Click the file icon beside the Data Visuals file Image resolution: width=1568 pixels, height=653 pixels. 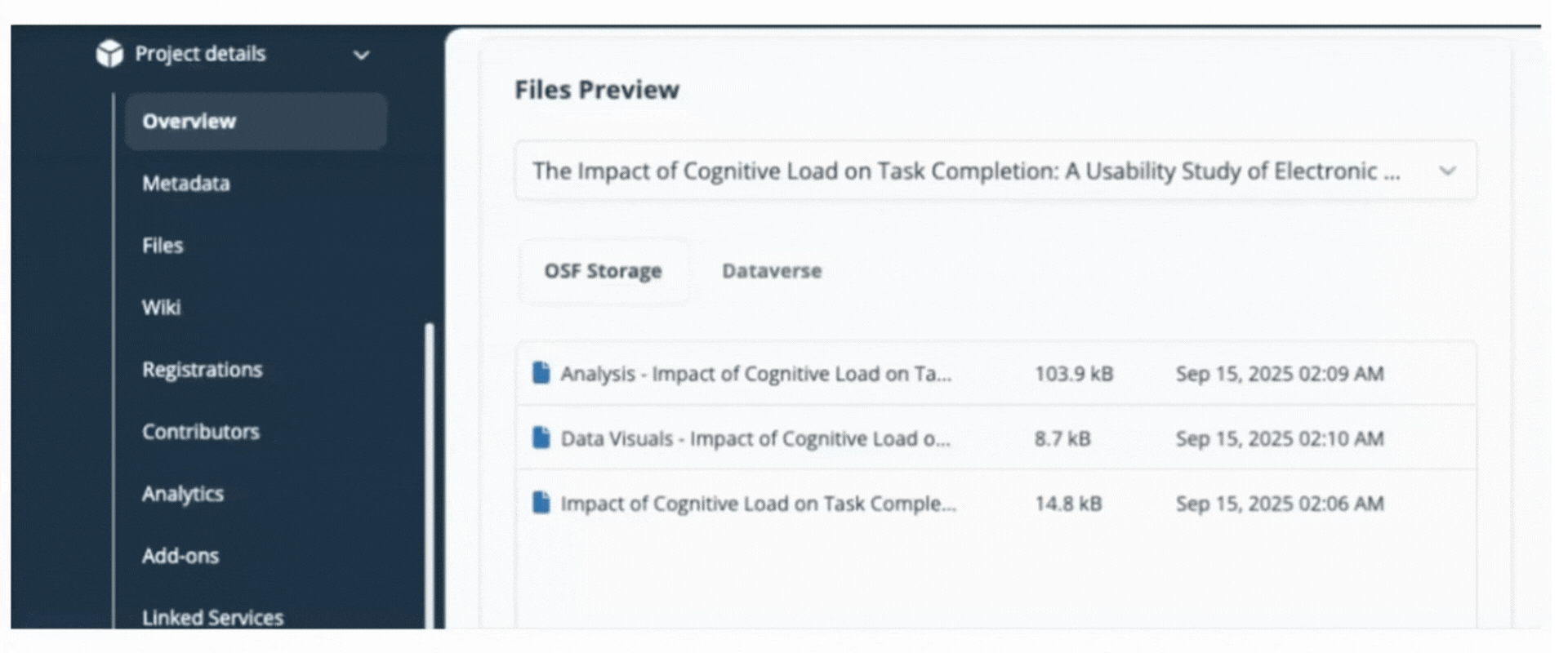(541, 438)
